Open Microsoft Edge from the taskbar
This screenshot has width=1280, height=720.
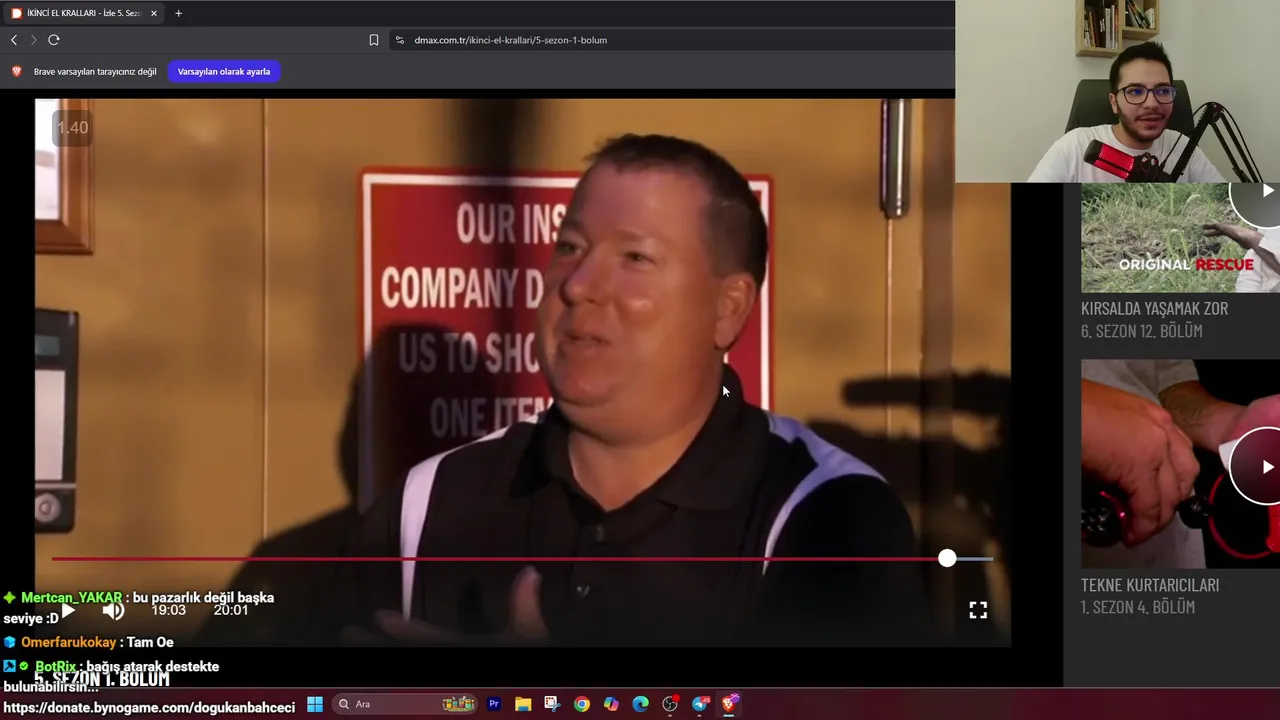click(641, 704)
